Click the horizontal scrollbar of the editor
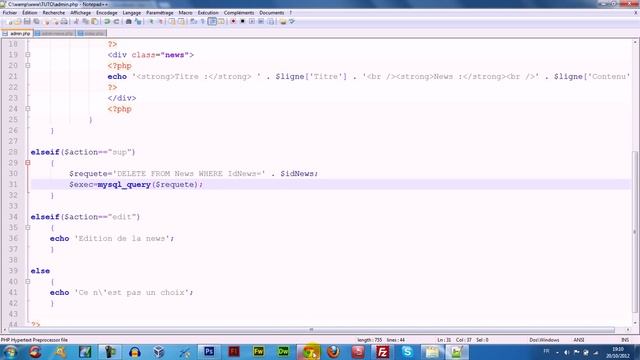640x360 pixels. [x=311, y=329]
